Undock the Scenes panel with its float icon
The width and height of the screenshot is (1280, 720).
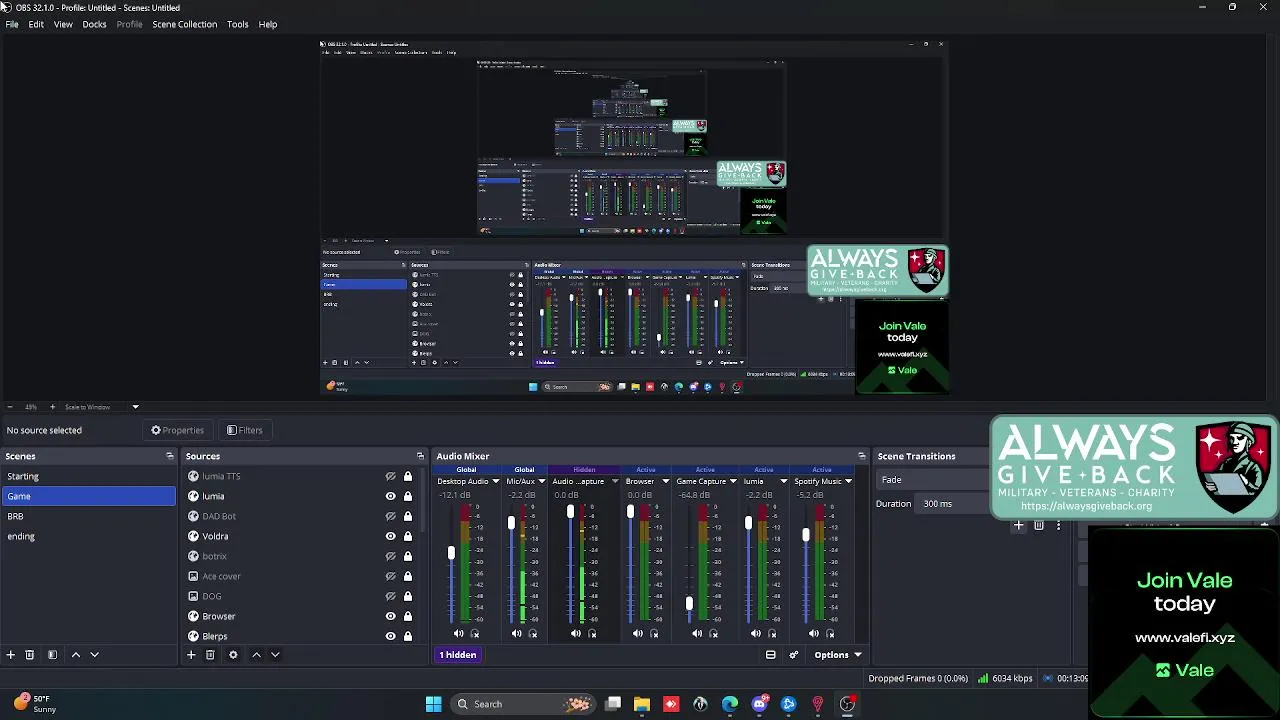pyautogui.click(x=169, y=456)
